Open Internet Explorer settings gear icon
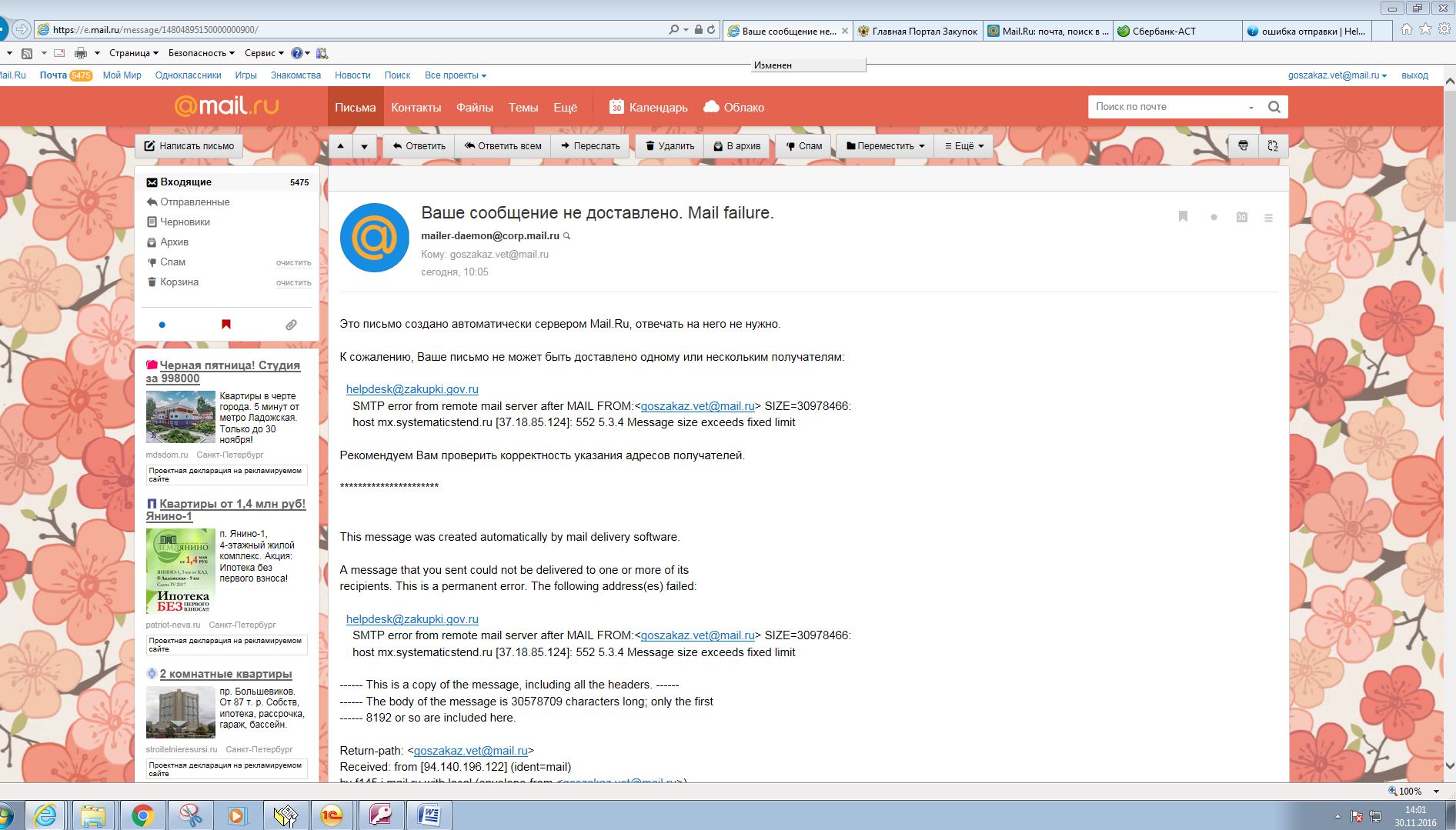 pyautogui.click(x=1444, y=29)
